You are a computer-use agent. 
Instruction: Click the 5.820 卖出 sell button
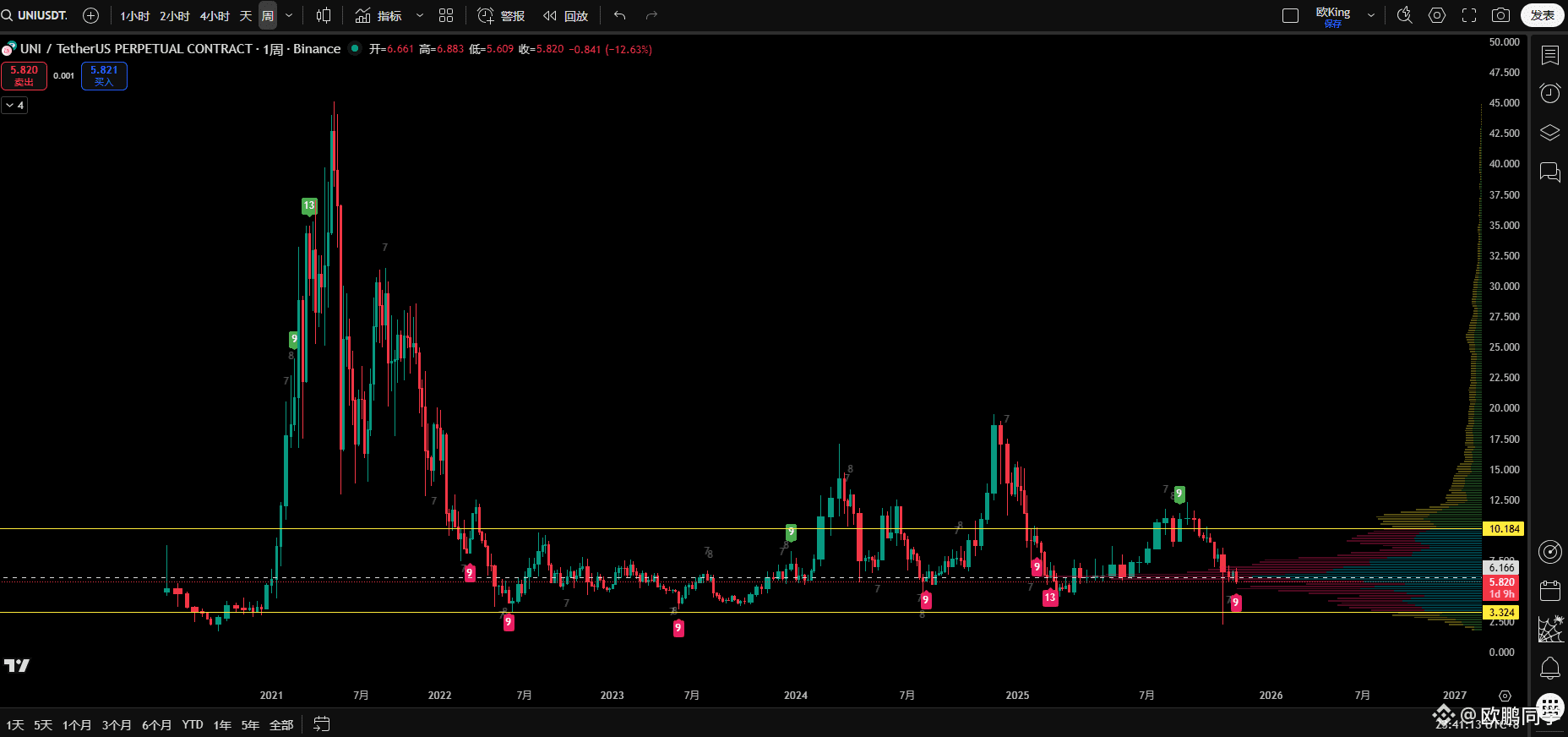click(x=24, y=76)
